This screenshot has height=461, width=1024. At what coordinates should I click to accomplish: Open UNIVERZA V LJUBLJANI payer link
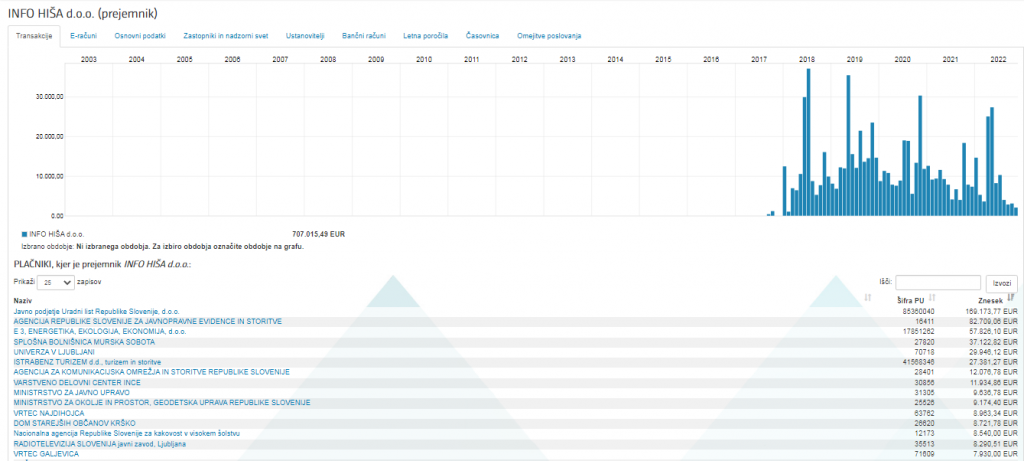54,352
